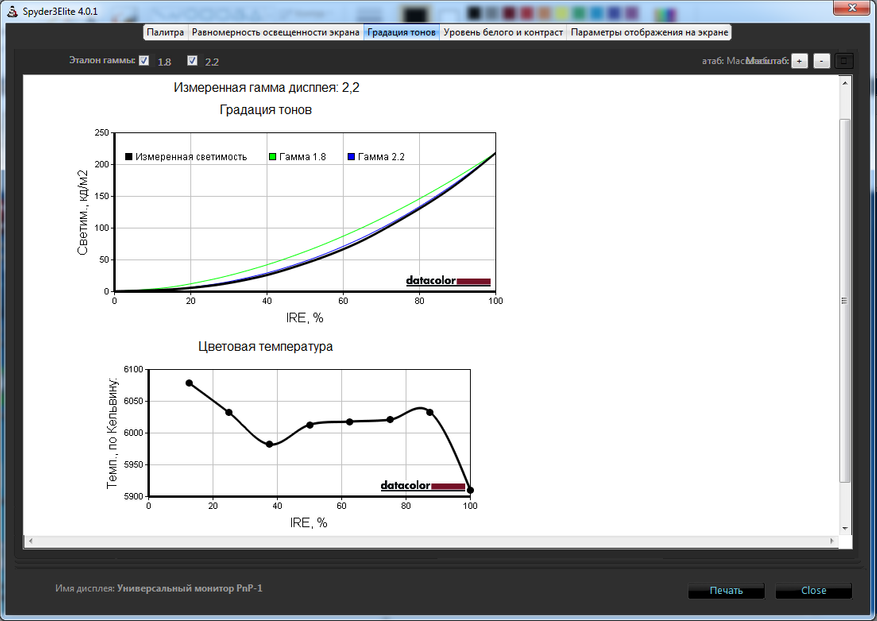
Task: Open the Палитра tab
Action: 165,32
